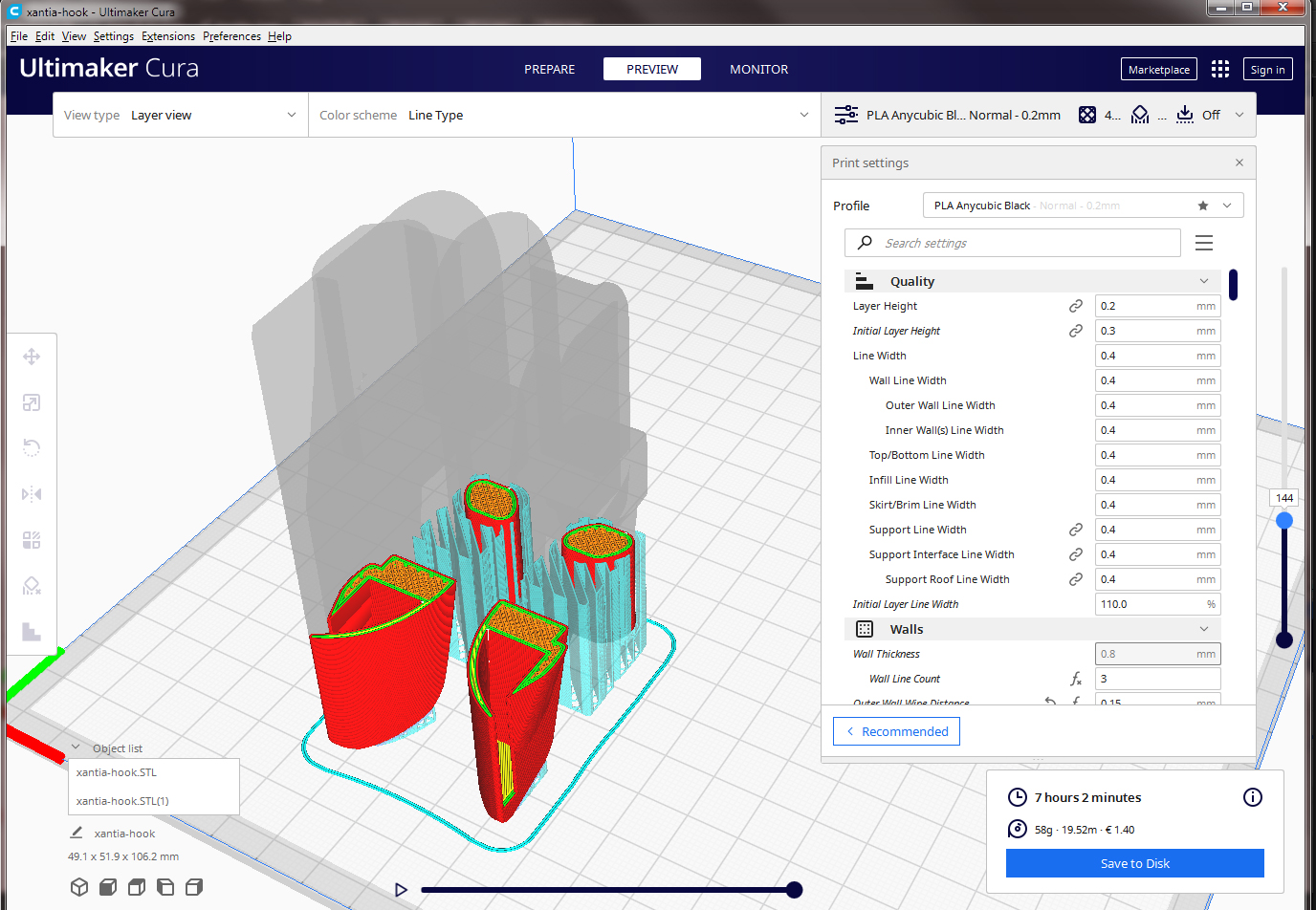Screen dimensions: 1316x910
Task: Click link icon next to Support Line Width
Action: pos(1076,530)
